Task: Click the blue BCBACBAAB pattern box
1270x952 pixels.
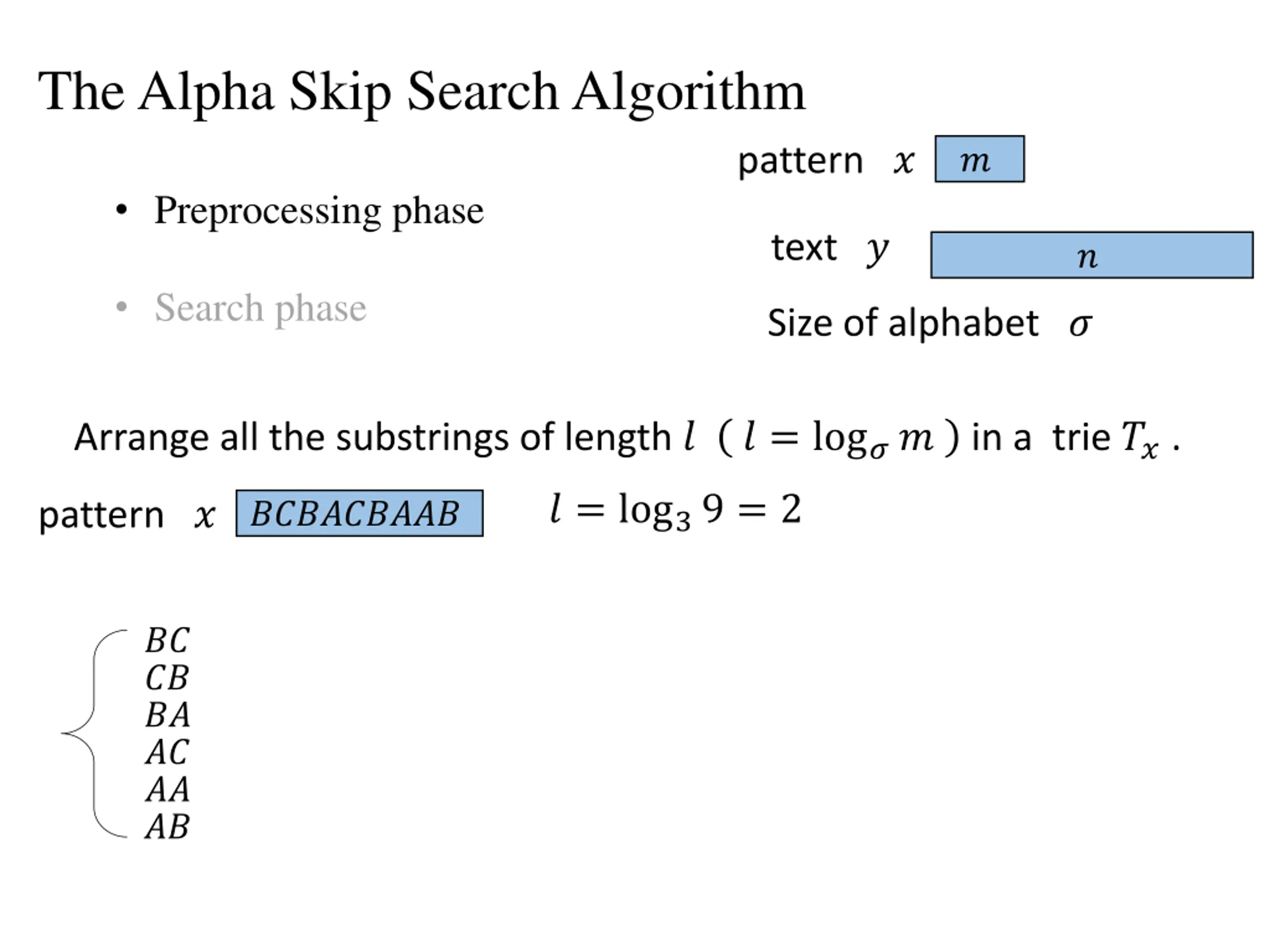Action: pos(359,514)
